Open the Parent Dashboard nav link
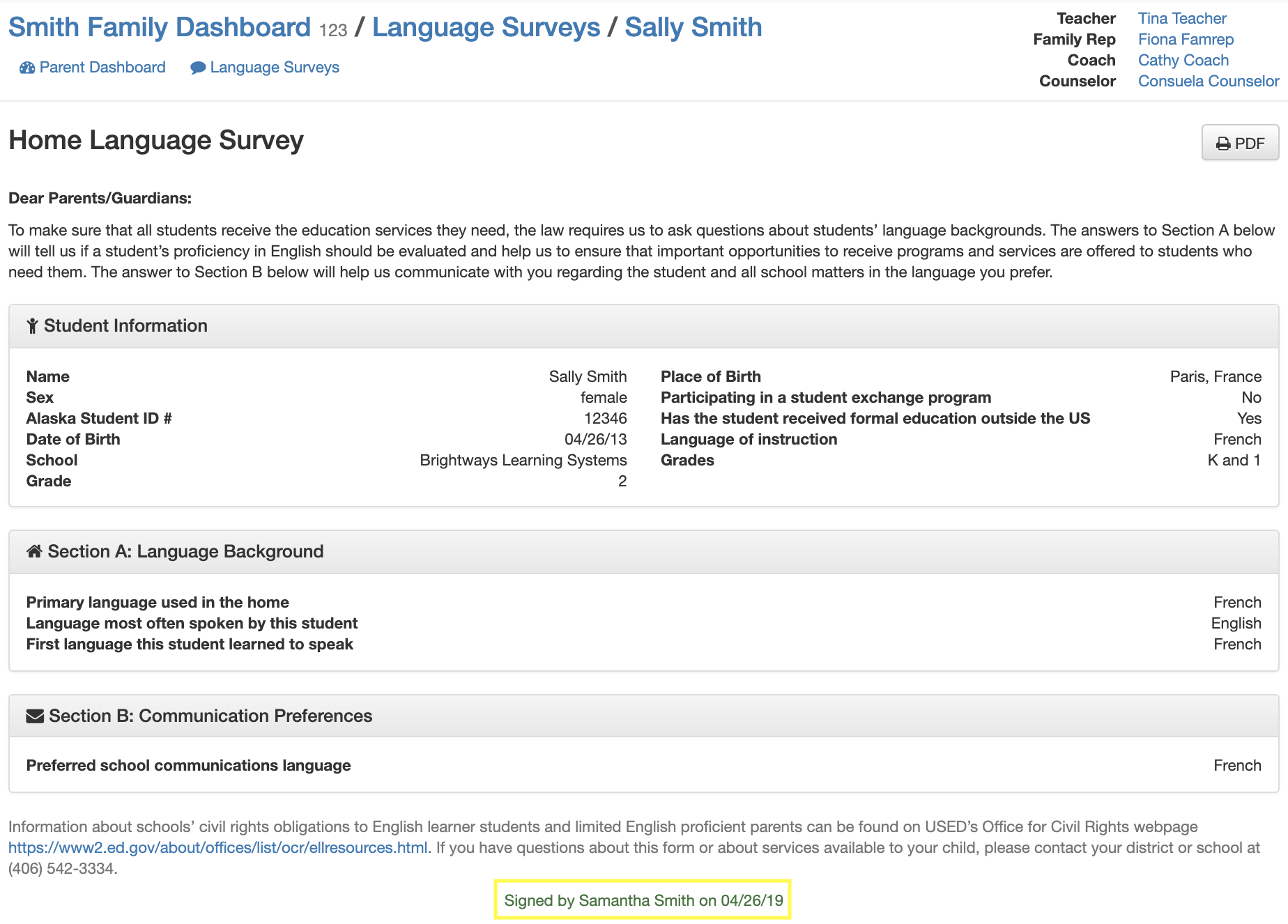 tap(102, 68)
